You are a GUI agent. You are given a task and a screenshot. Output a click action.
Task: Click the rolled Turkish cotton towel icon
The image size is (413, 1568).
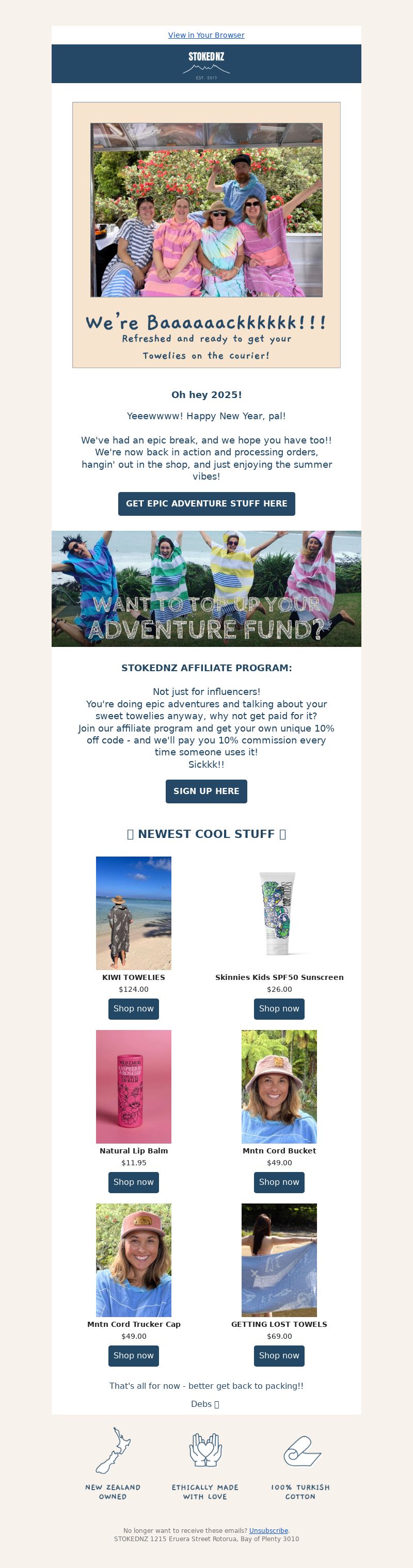301,1452
